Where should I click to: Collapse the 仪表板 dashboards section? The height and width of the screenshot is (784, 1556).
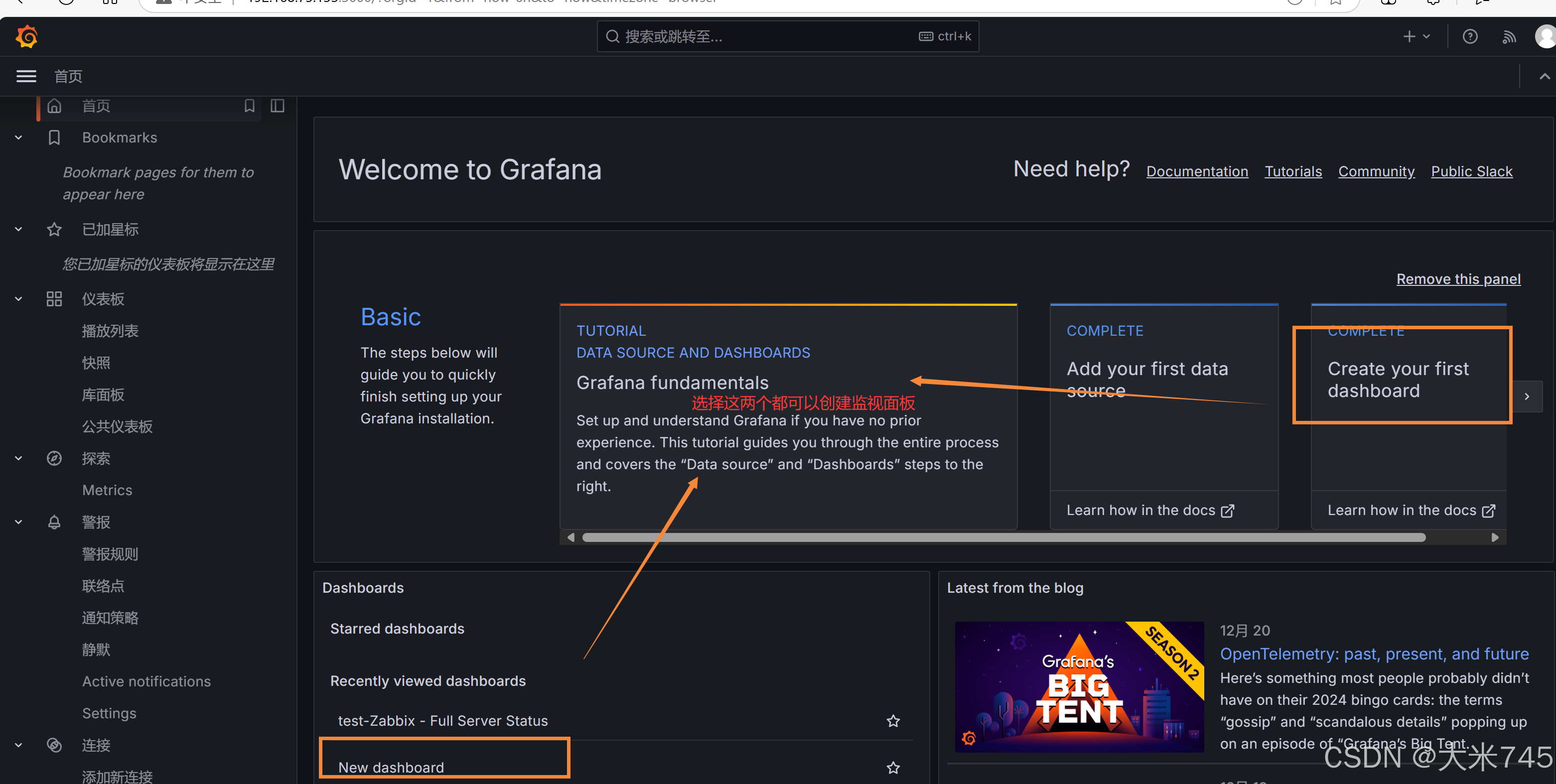19,299
